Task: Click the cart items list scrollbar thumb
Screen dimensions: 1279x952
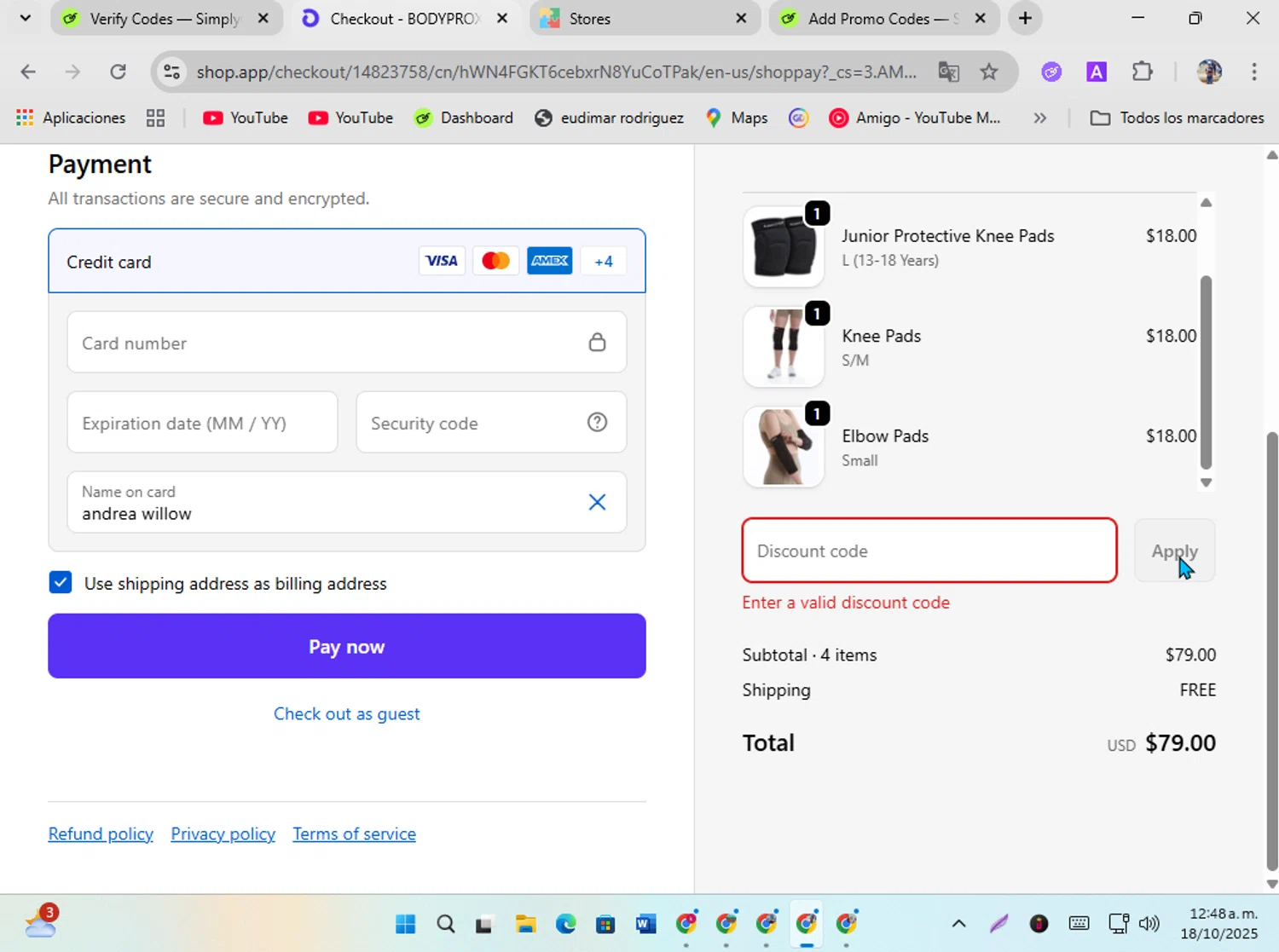Action: coord(1206,372)
